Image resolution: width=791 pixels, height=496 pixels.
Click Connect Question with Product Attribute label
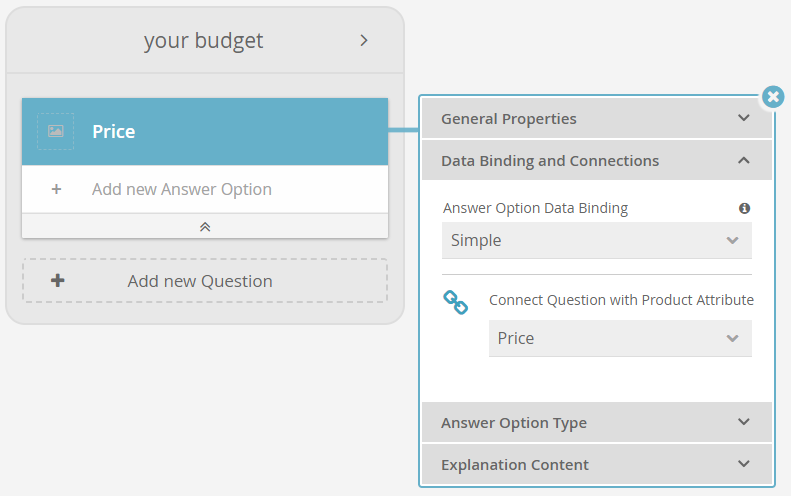621,300
